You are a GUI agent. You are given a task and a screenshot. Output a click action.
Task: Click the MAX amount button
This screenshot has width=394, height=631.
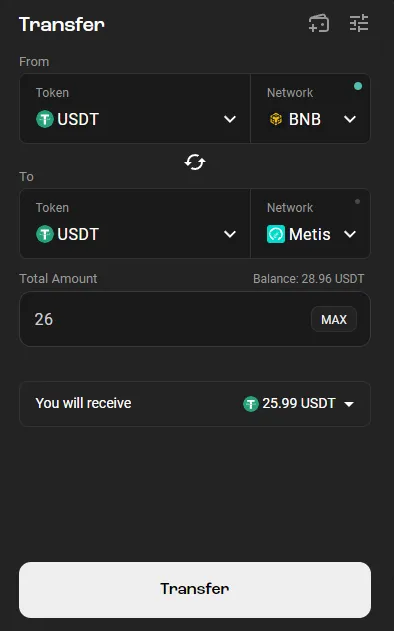(334, 319)
